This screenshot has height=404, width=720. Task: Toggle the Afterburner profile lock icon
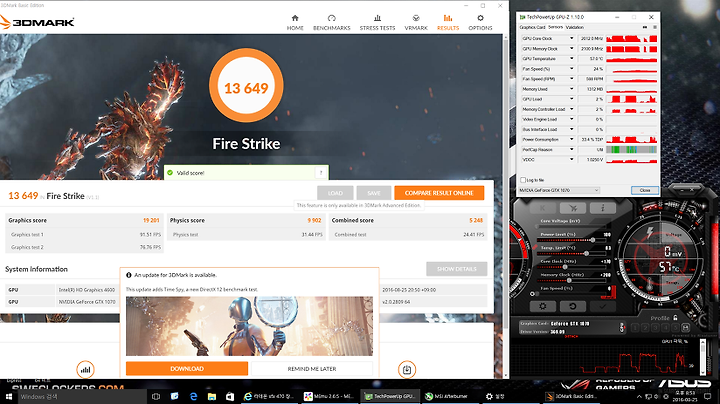pyautogui.click(x=675, y=318)
